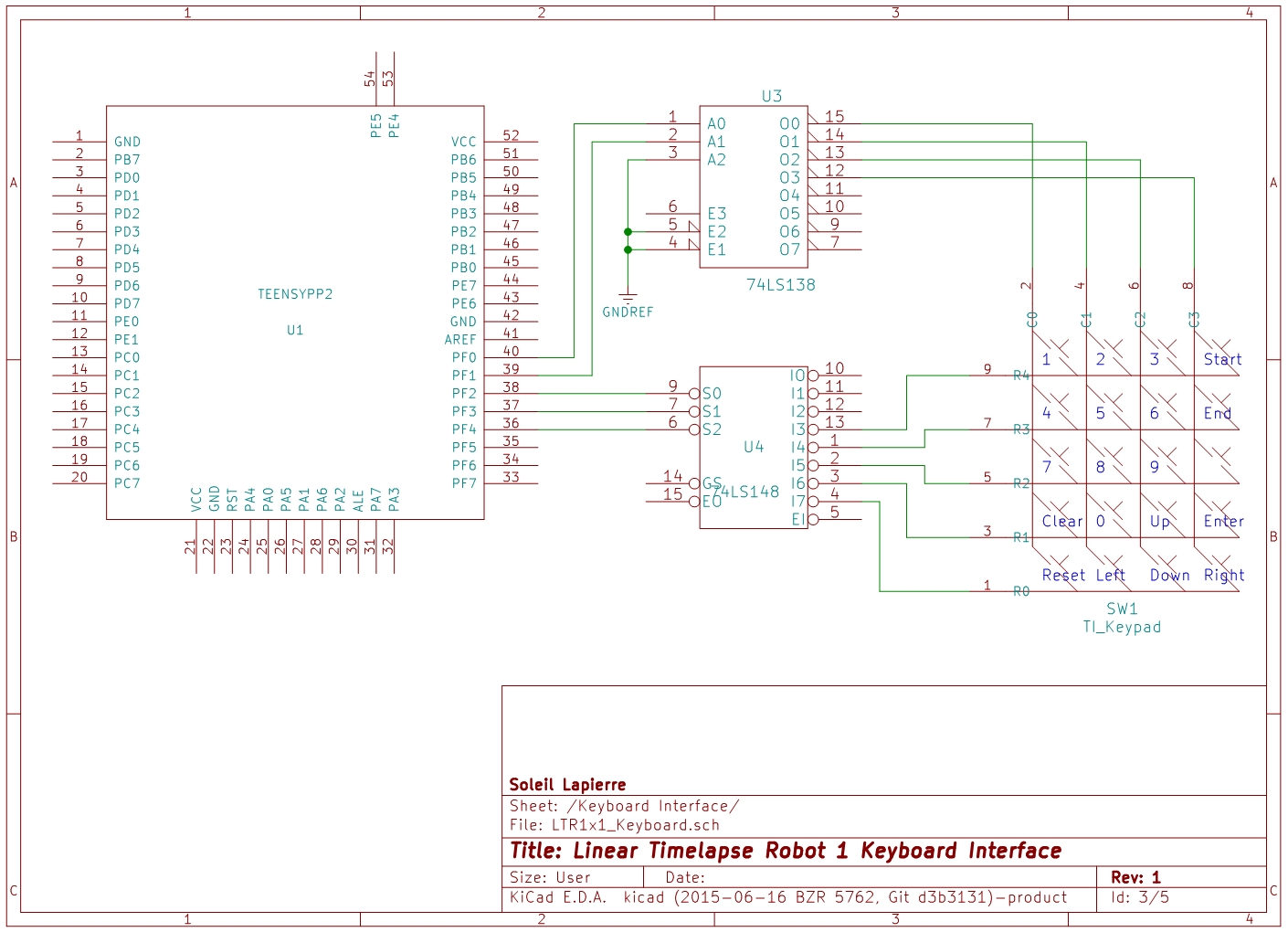The image size is (1288, 932).
Task: Select the PF0 pin label on the Teensy
Action: coord(464,357)
